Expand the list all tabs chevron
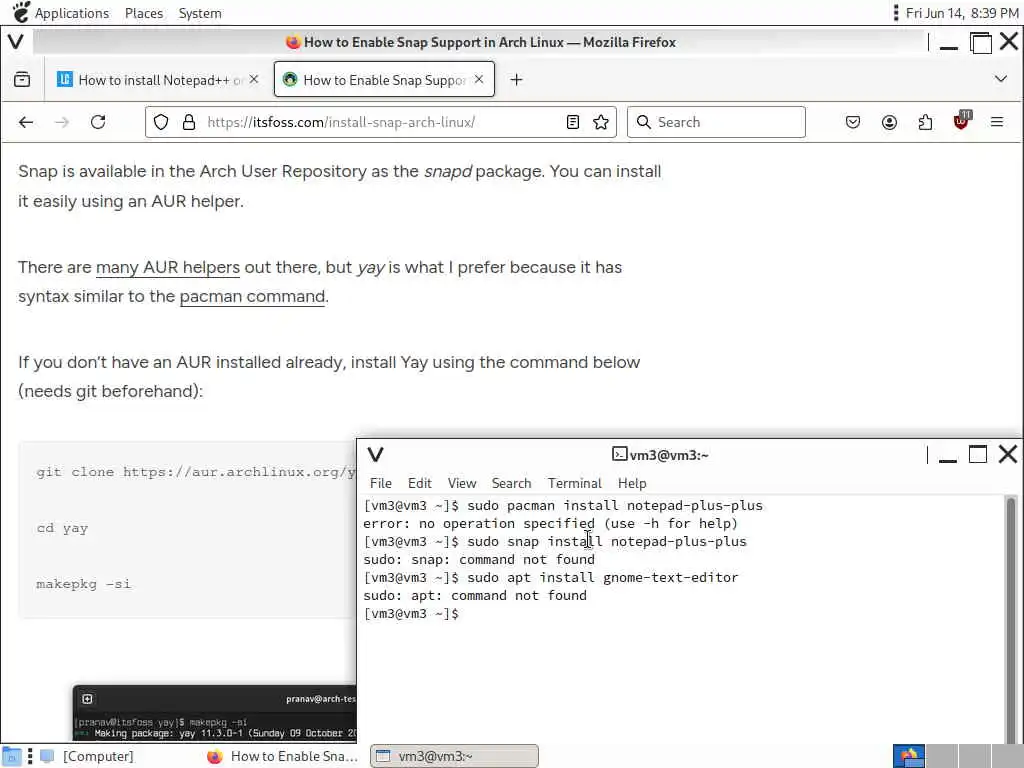This screenshot has height=768, width=1024. coord(1000,79)
